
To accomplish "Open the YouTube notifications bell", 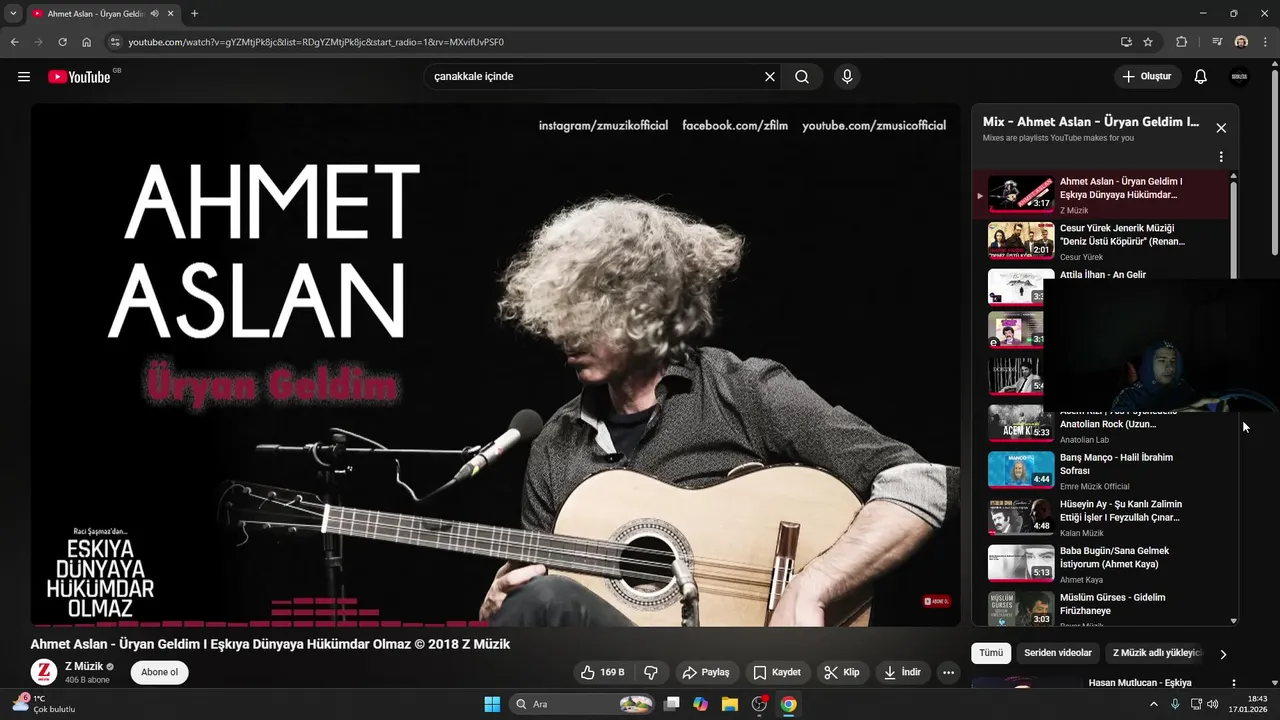I will pyautogui.click(x=1201, y=77).
